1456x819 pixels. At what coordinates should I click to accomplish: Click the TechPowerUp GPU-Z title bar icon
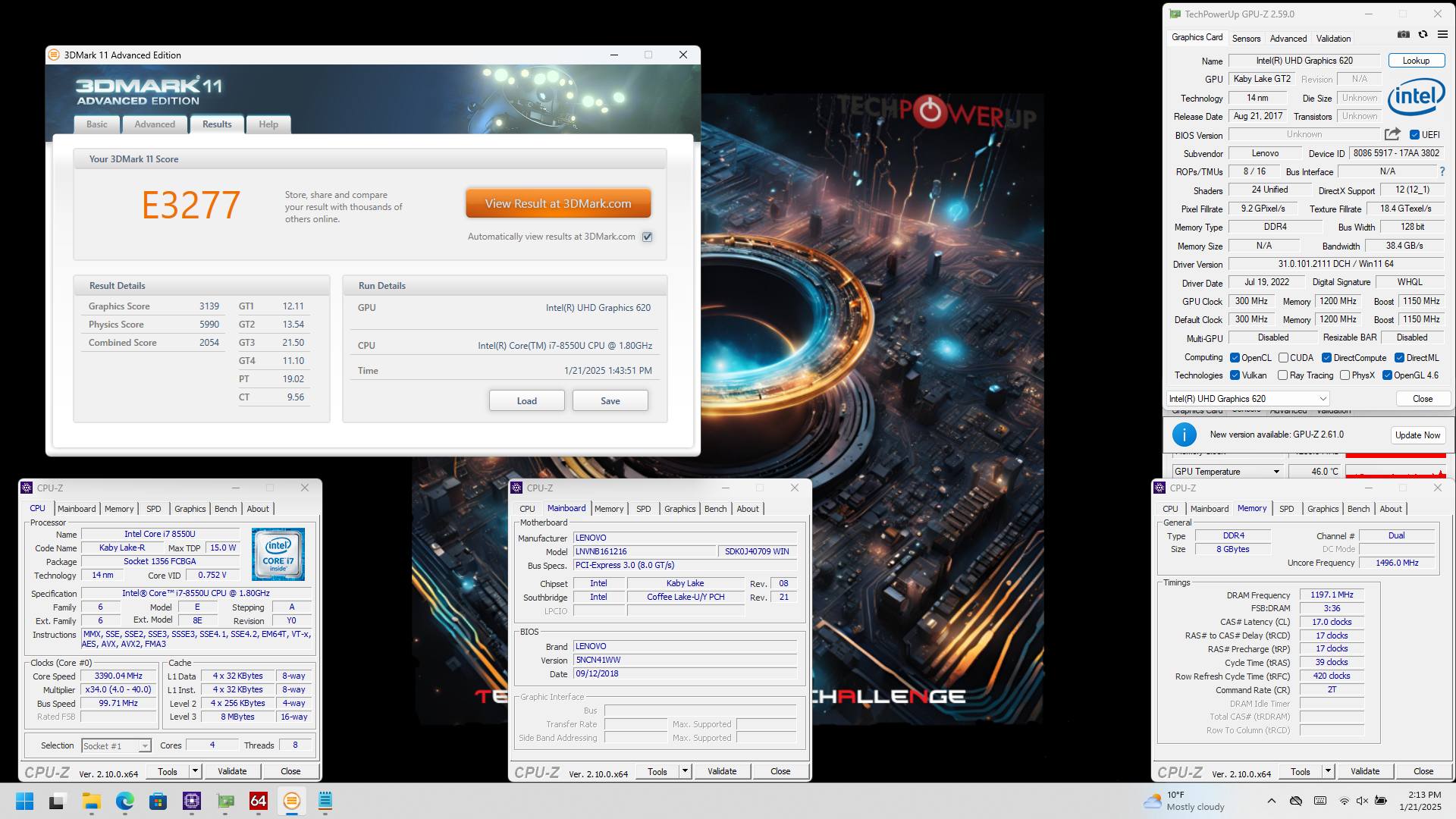point(1175,14)
